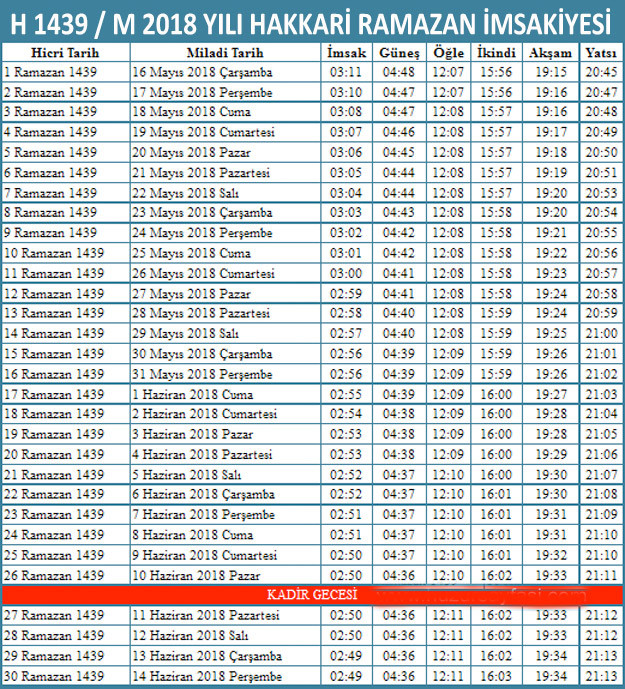Select the 14 Haziran 2018 Perşembe cell
The height and width of the screenshot is (689, 625).
pos(207,676)
